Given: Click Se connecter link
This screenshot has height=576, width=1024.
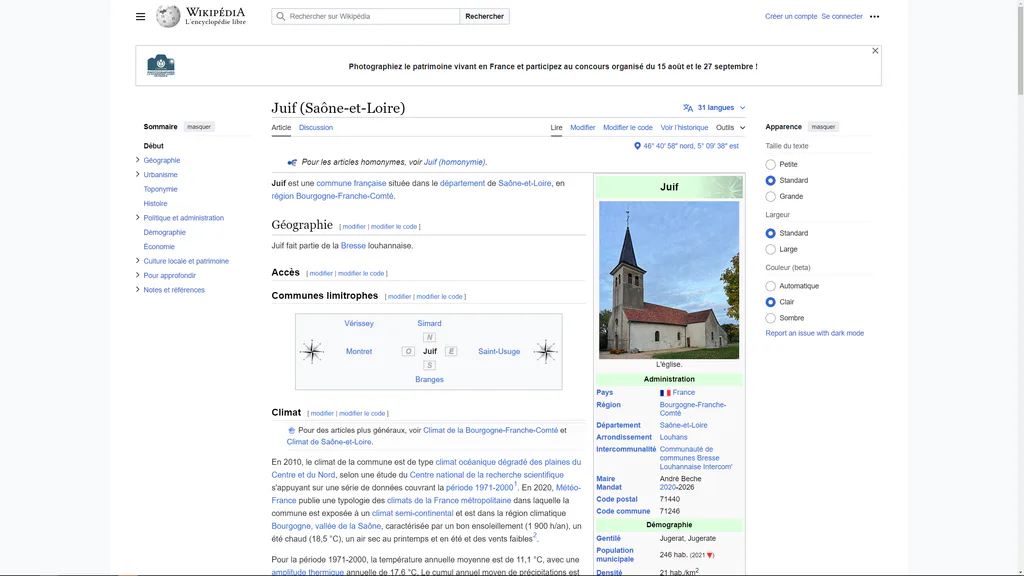Looking at the screenshot, I should (x=842, y=16).
